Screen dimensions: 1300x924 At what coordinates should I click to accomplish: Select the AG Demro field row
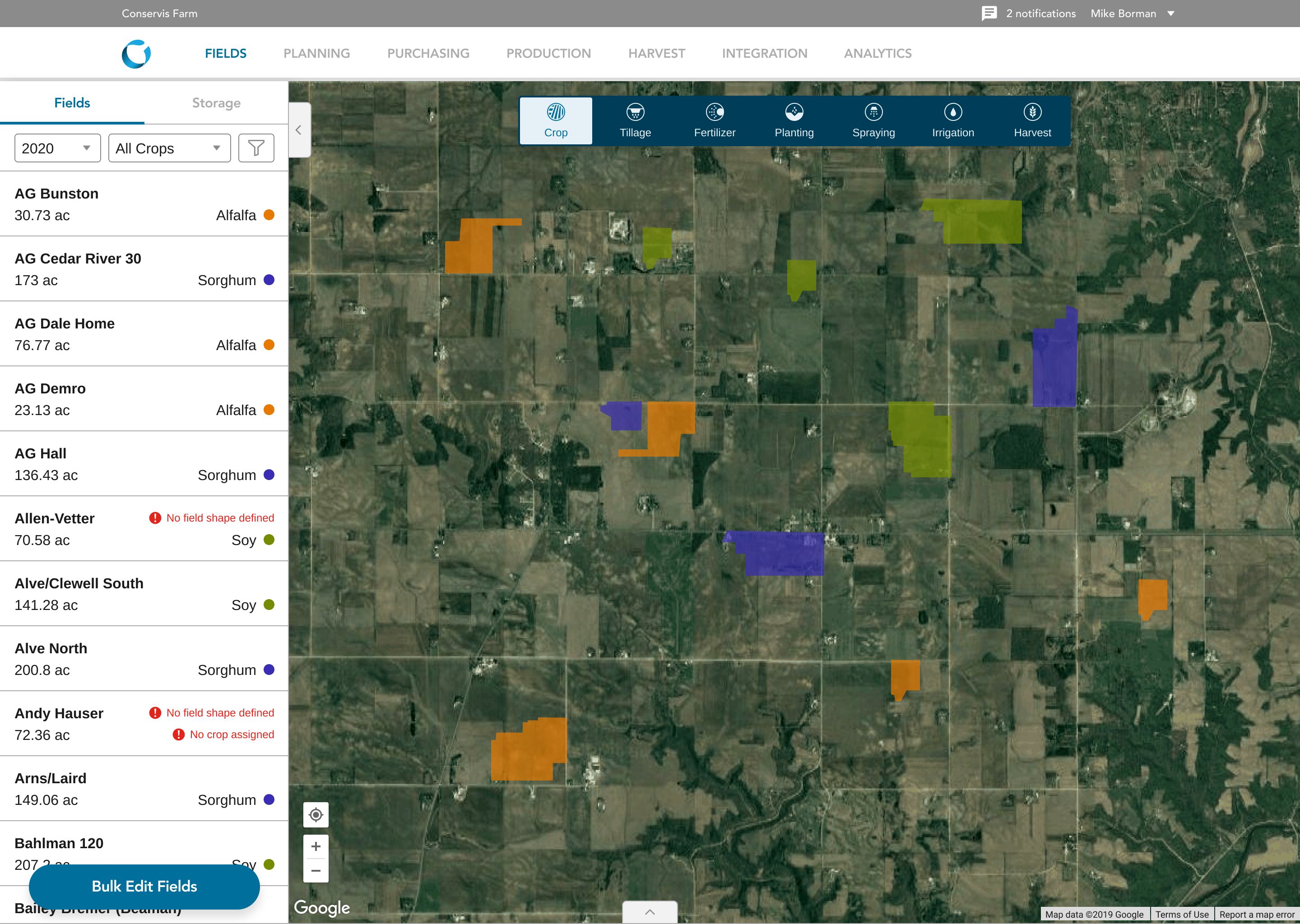coord(144,399)
